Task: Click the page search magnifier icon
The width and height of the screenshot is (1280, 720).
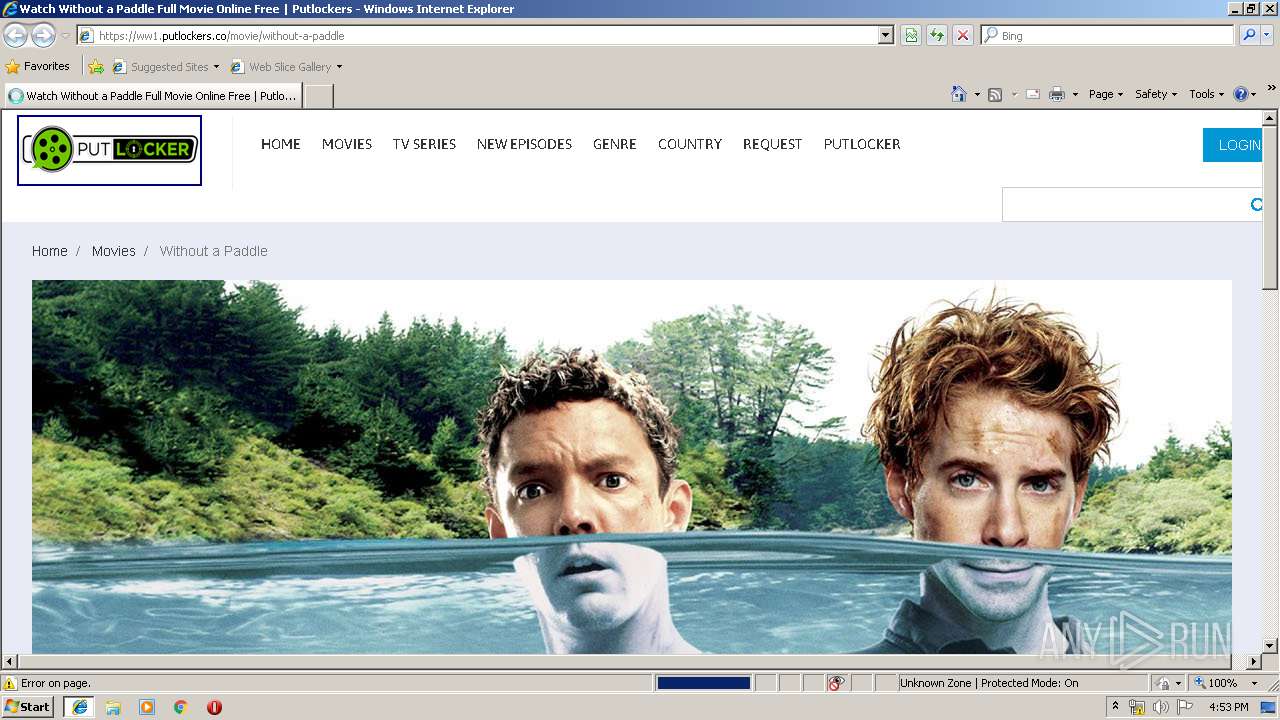Action: click(1257, 204)
